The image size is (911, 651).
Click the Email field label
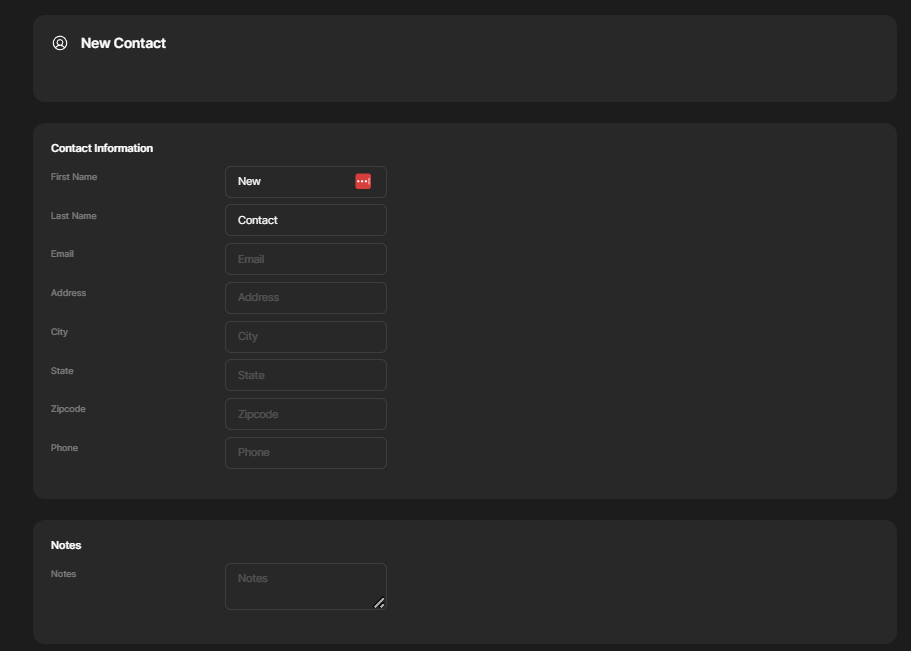pos(62,254)
